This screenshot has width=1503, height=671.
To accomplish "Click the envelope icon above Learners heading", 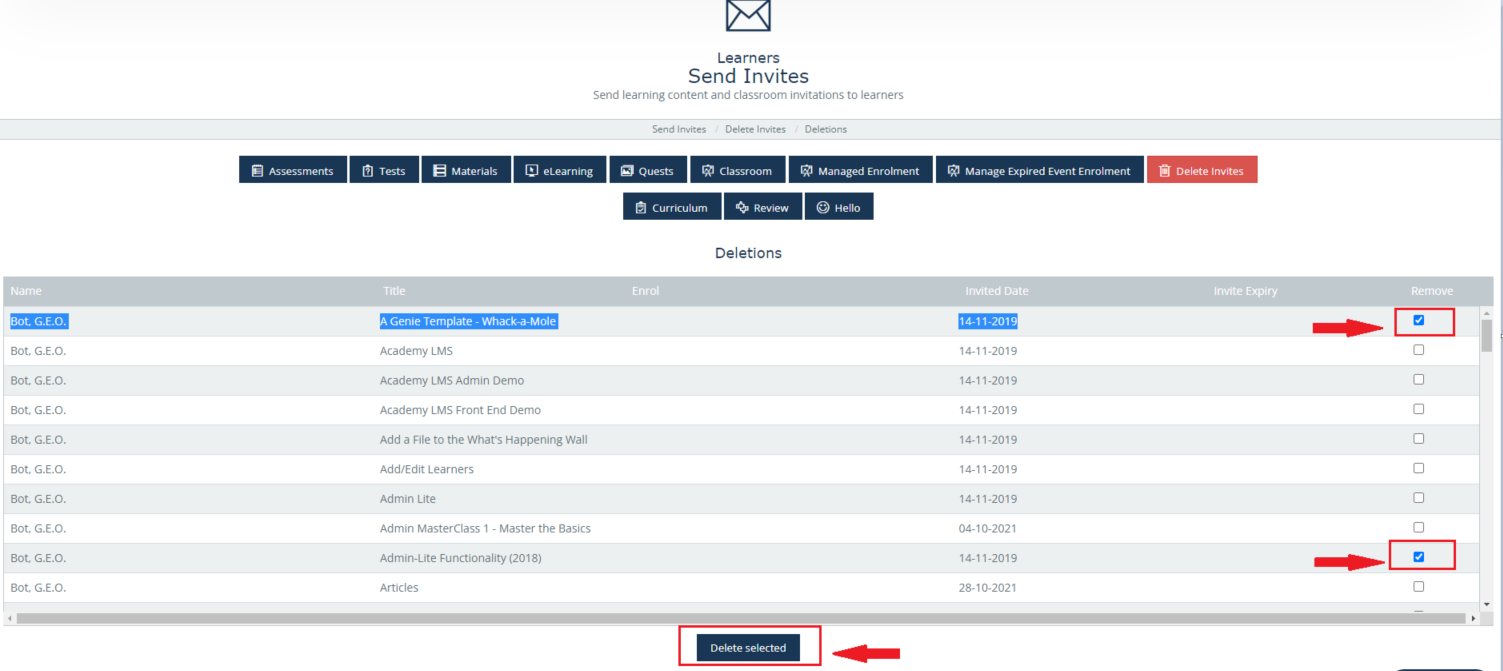I will pos(748,15).
